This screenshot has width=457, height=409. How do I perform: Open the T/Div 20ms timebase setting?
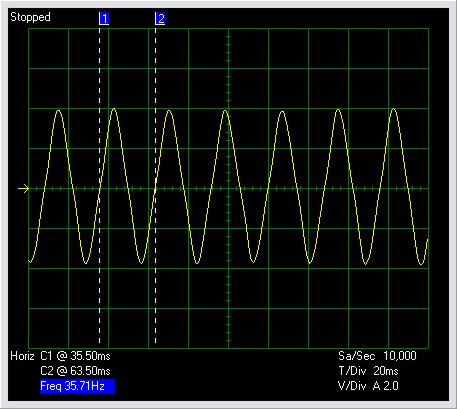368,371
